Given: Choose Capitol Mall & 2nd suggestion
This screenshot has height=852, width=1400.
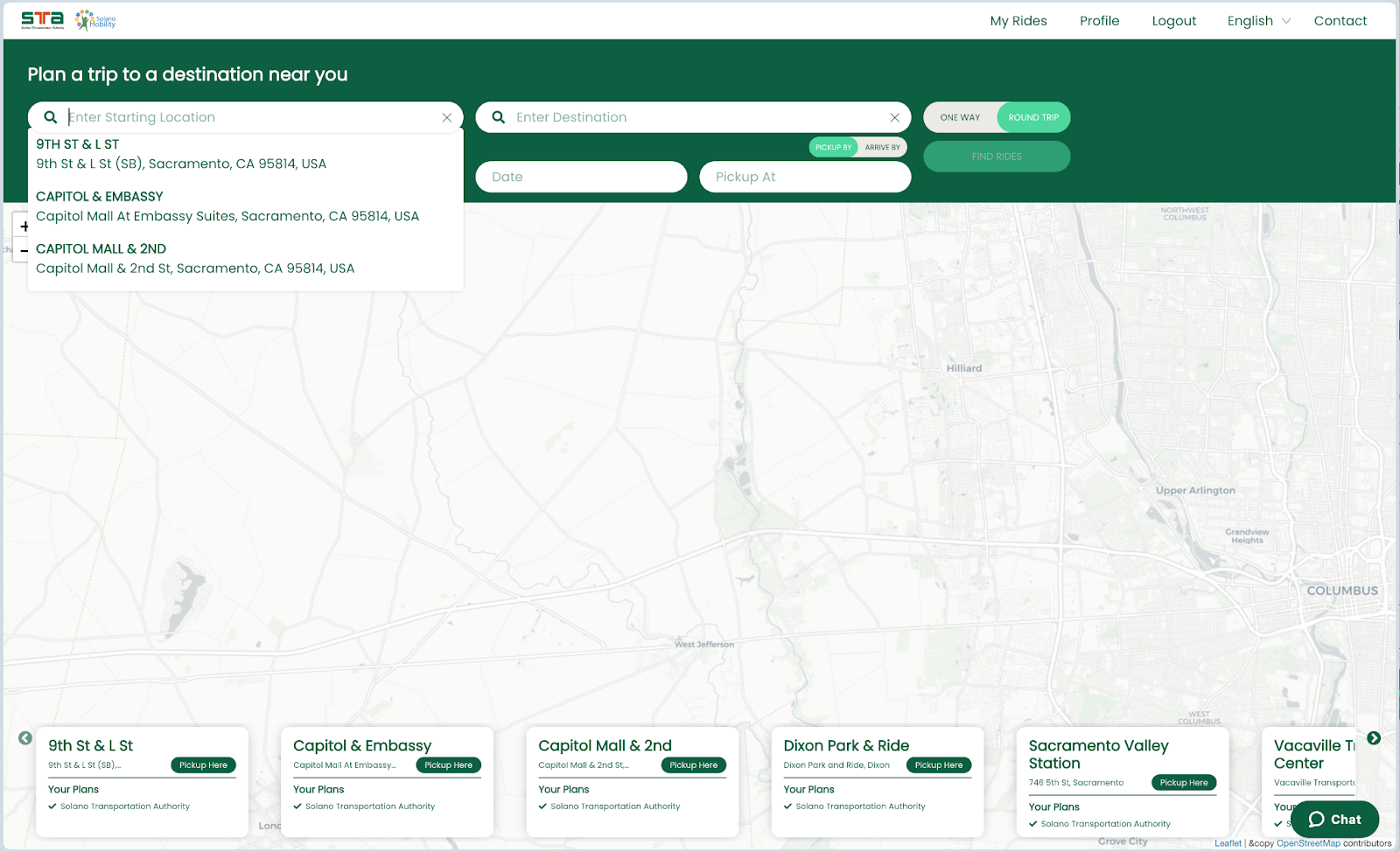Looking at the screenshot, I should coord(194,259).
